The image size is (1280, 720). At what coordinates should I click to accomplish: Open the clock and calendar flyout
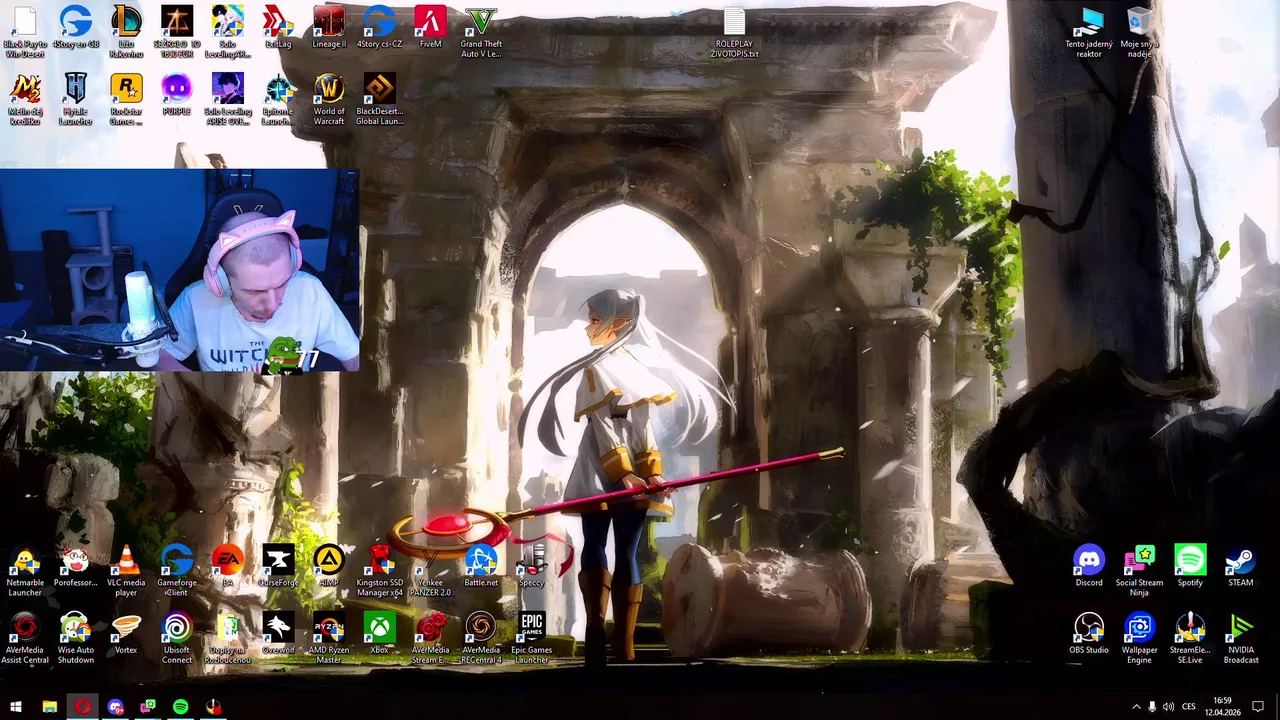(x=1222, y=707)
